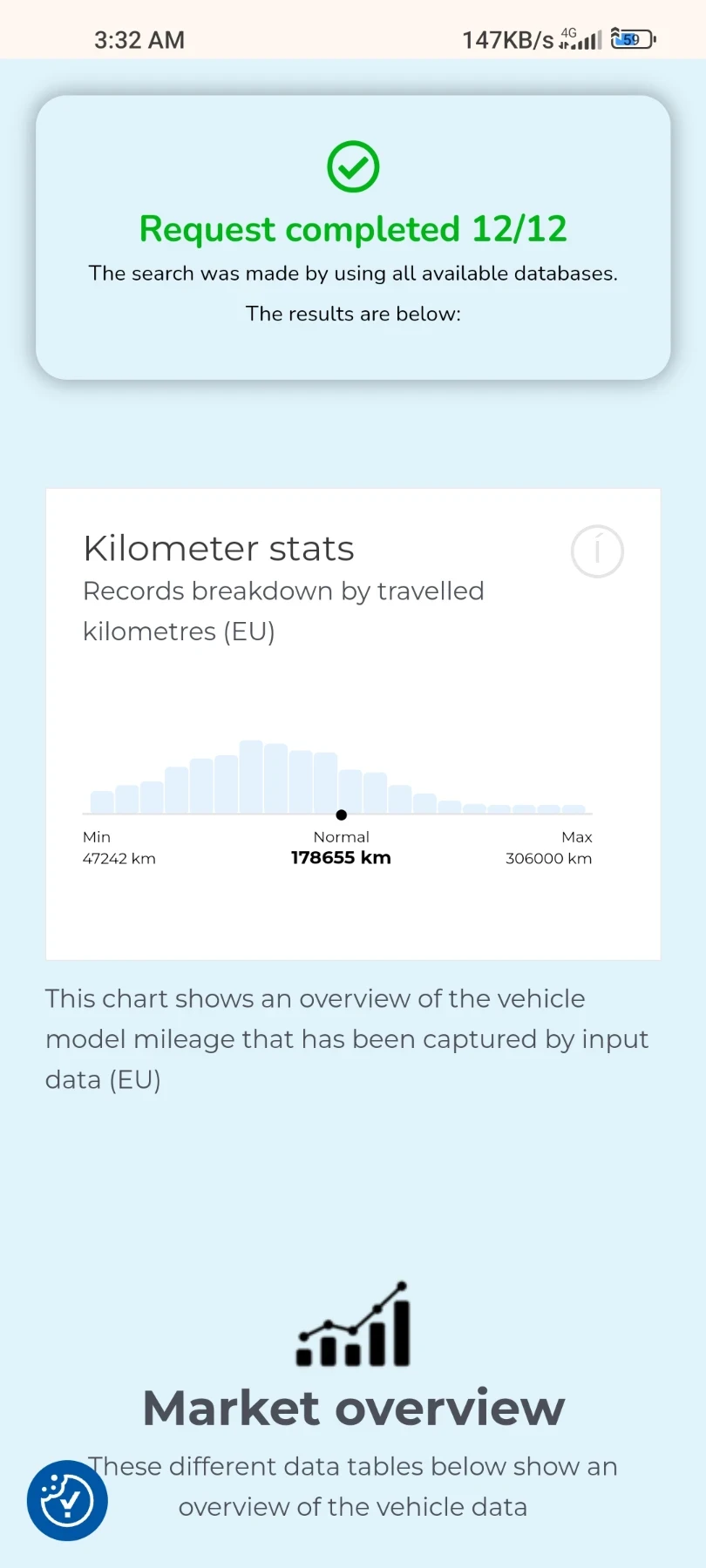Open the Kilometer stats info icon

click(x=597, y=551)
